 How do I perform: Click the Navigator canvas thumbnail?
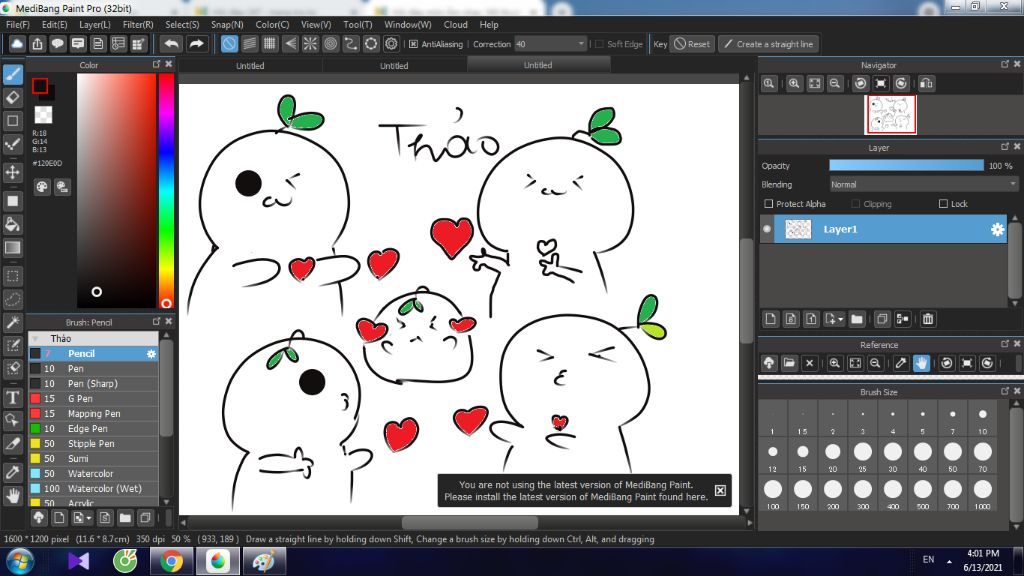(890, 114)
